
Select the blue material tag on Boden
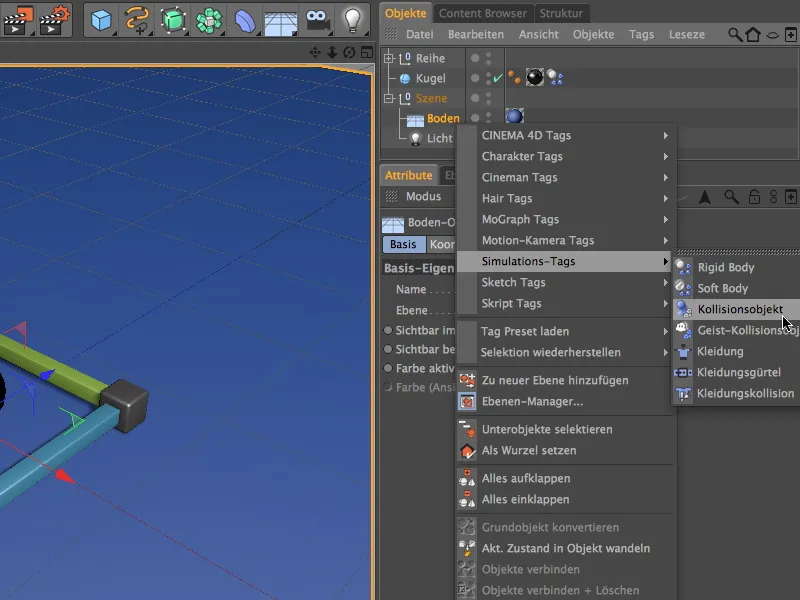pos(515,116)
